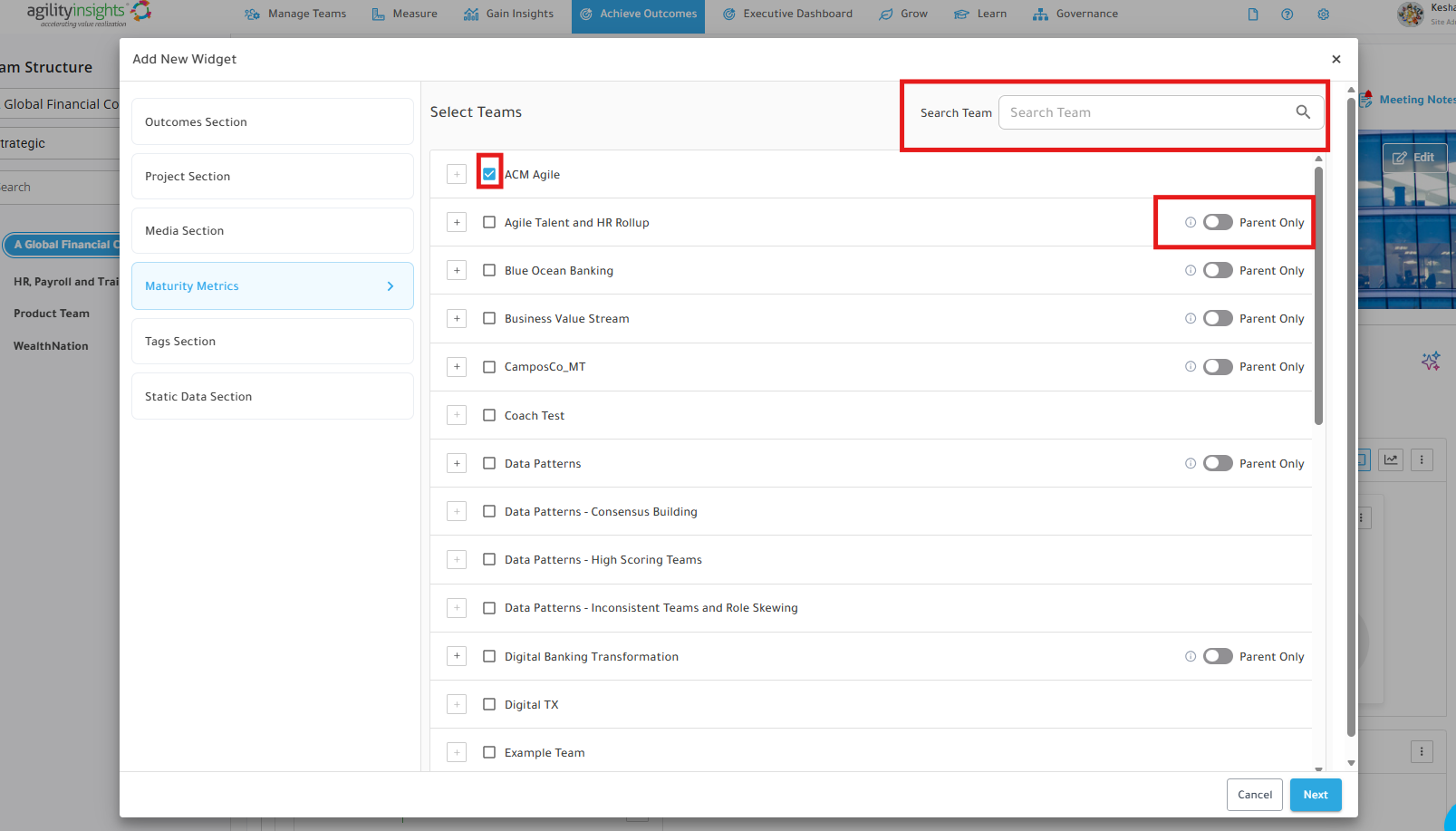Viewport: 1456px width, 831px height.
Task: Check the Coach Test team checkbox
Action: point(489,415)
